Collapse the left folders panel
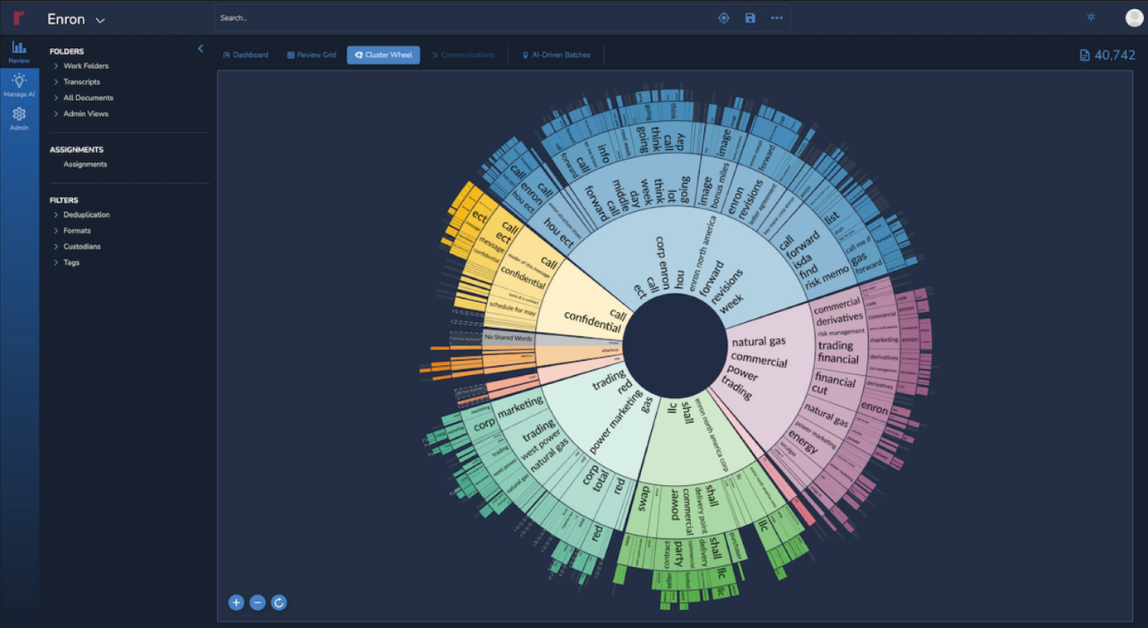Image resolution: width=1148 pixels, height=628 pixels. 201,49
